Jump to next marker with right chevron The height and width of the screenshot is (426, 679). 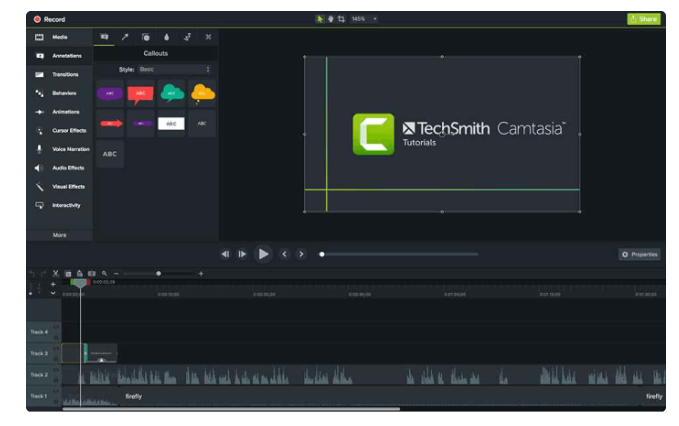pyautogui.click(x=301, y=254)
